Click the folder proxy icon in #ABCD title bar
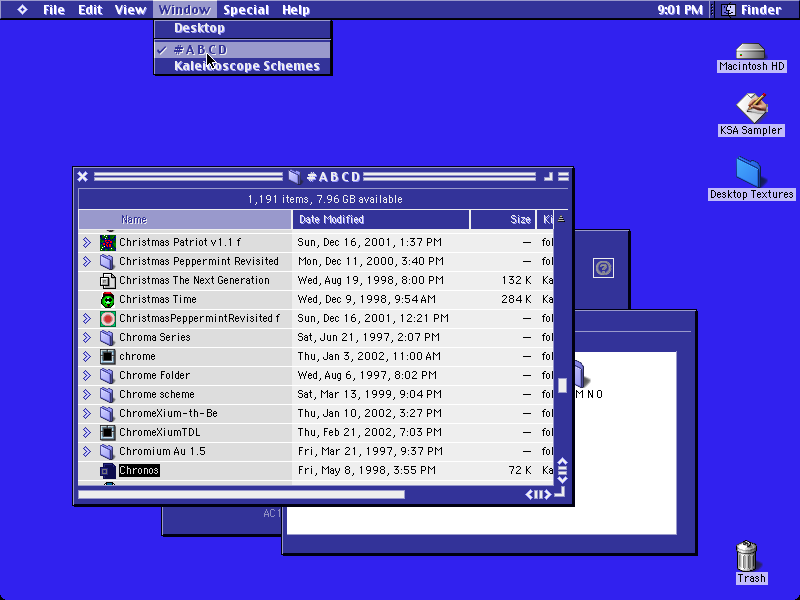The height and width of the screenshot is (600, 800). pos(294,177)
